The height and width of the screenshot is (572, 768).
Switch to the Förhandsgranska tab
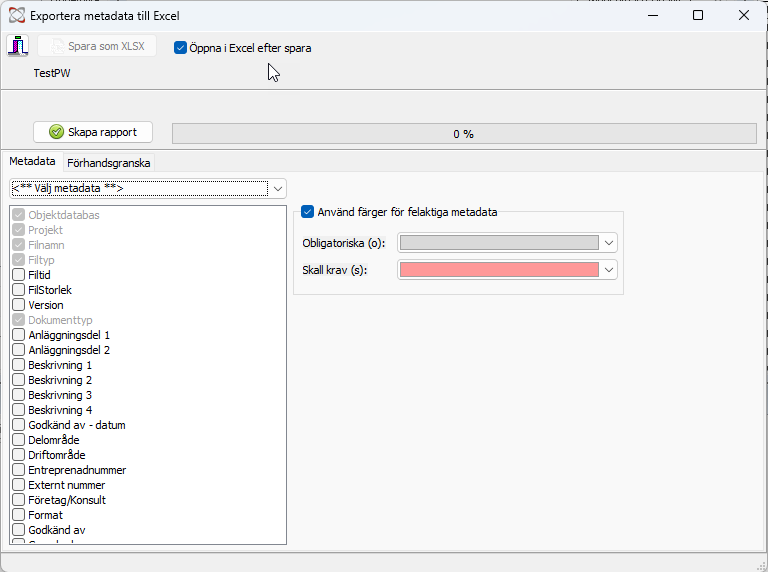(x=109, y=163)
